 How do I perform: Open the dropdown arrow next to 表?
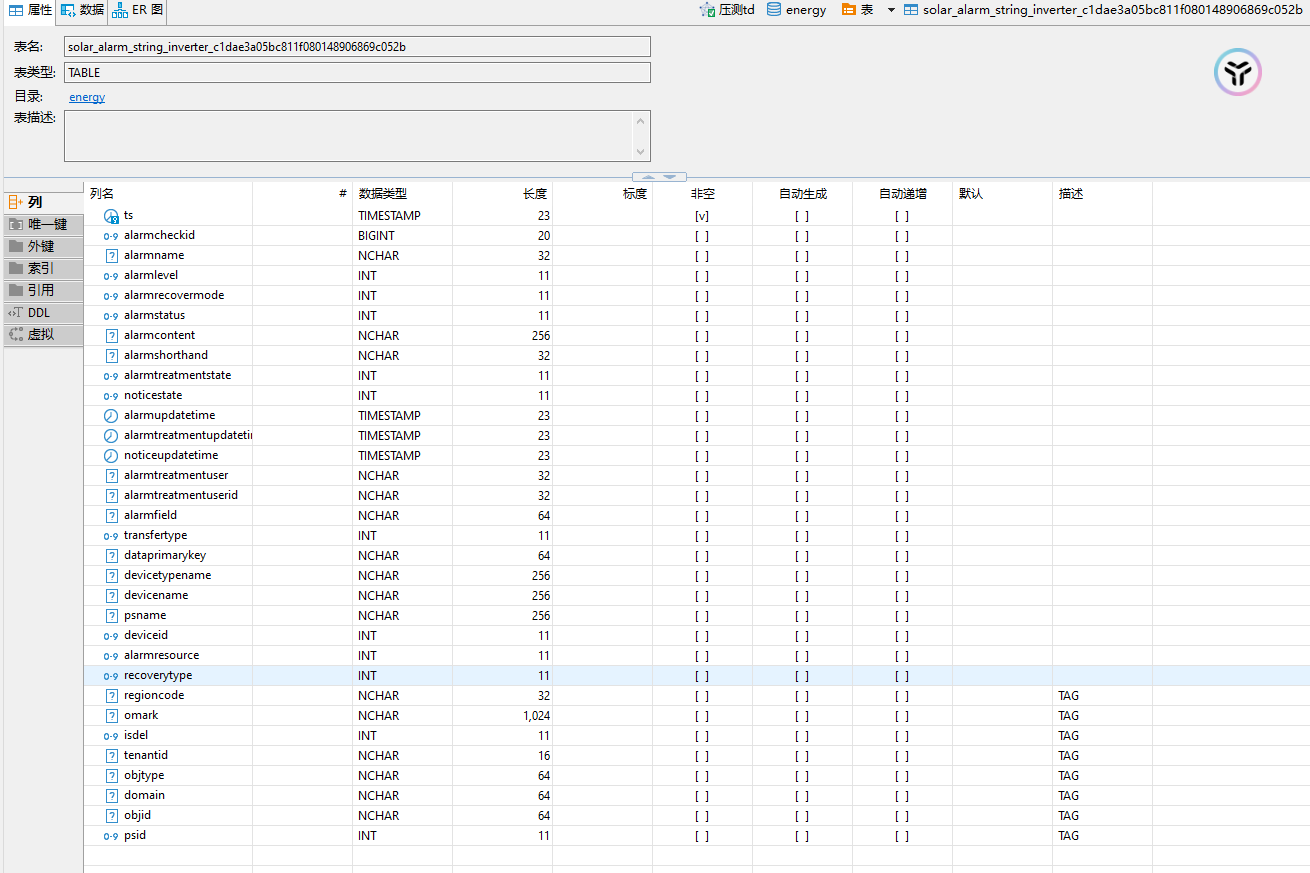[891, 10]
